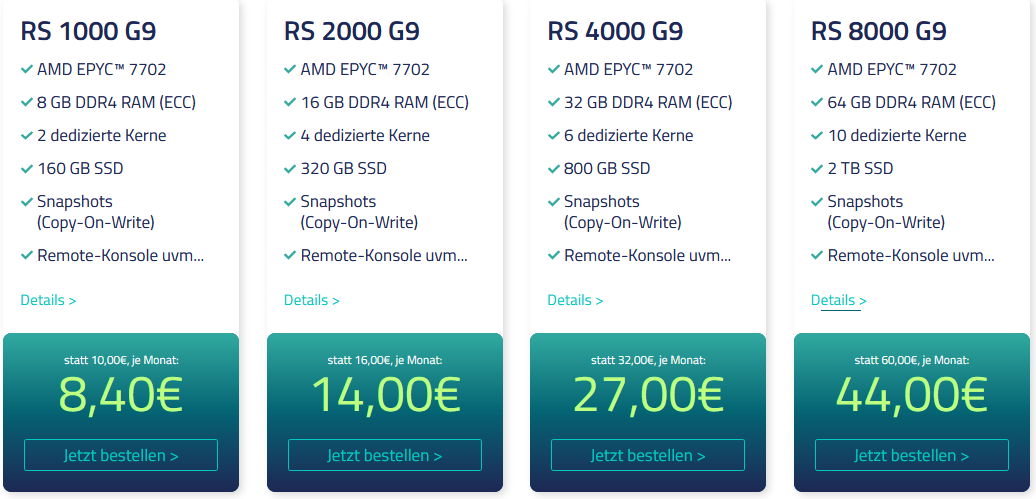This screenshot has height=499, width=1036.
Task: Click checkmark next to 160 GB SSD
Action: click(27, 168)
